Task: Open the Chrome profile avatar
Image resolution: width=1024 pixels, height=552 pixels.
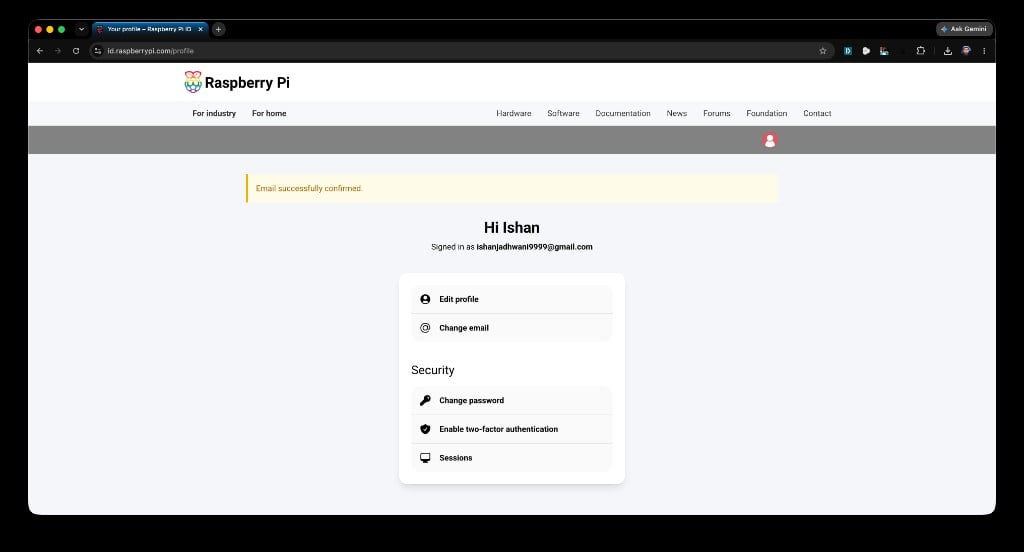Action: coord(966,50)
